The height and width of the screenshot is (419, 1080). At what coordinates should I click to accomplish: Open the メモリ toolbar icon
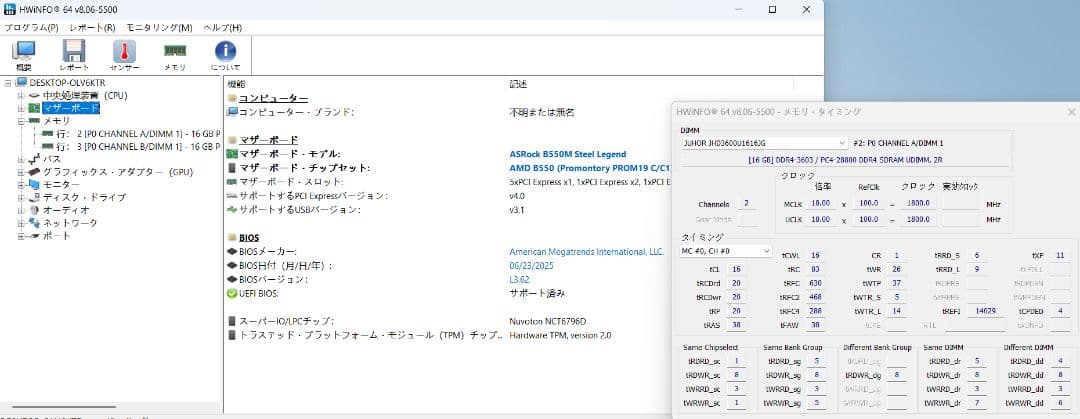click(x=175, y=55)
